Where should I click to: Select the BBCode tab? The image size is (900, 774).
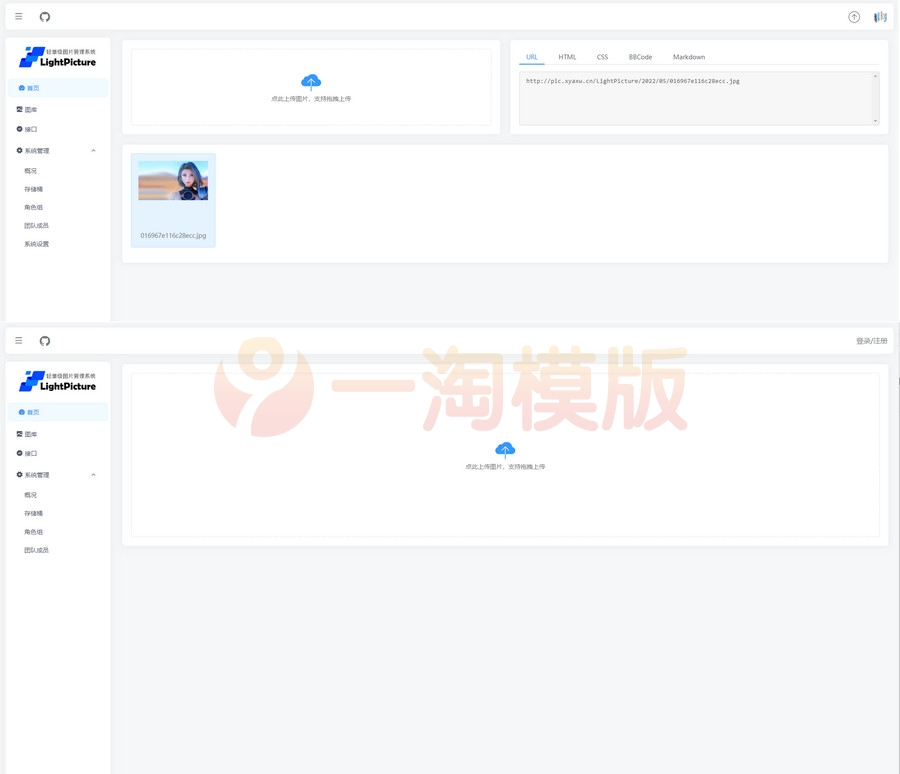[640, 57]
